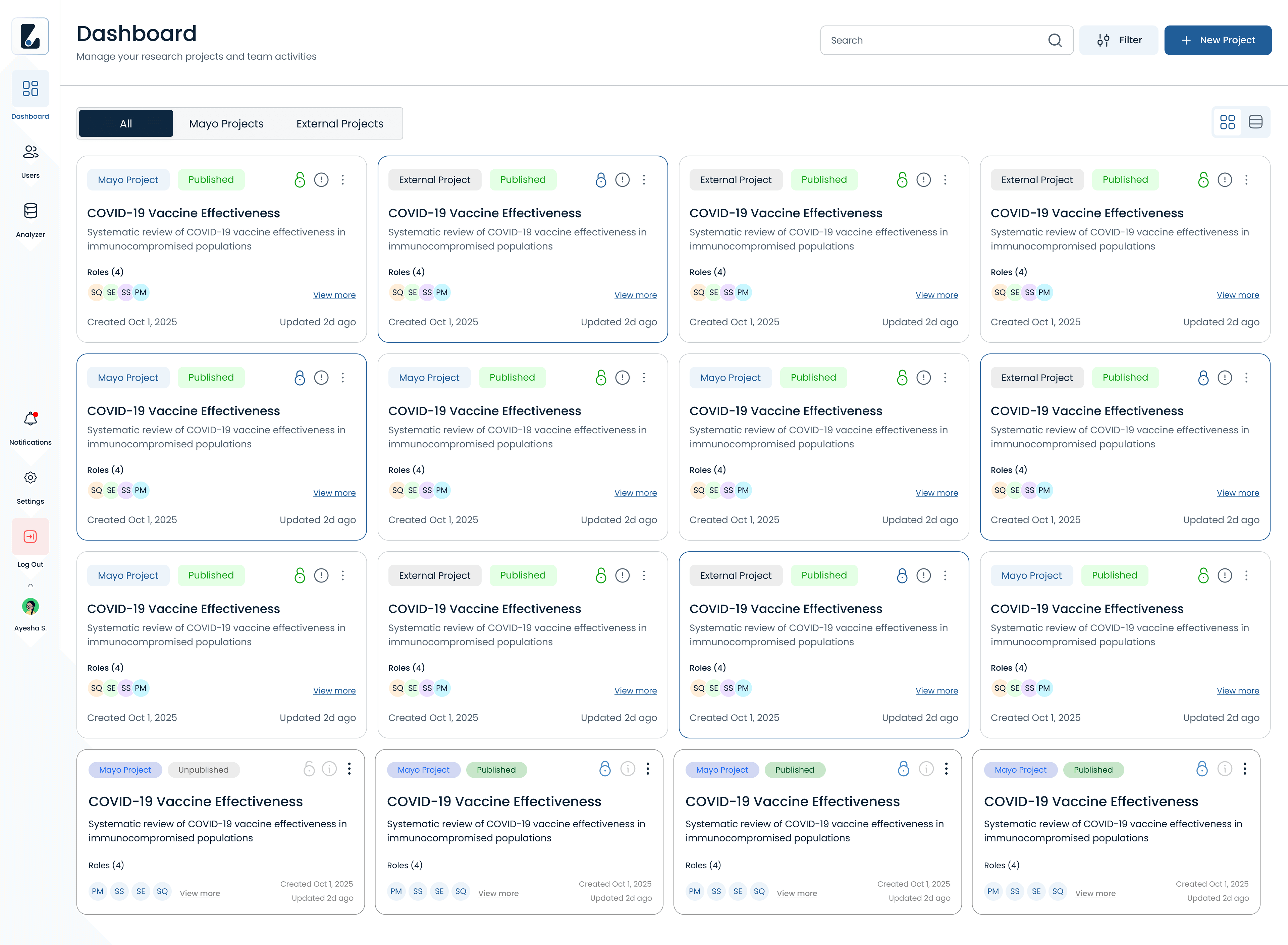This screenshot has width=1288, height=945.
Task: Toggle blue lock on third-row highlighted External card
Action: point(902,575)
